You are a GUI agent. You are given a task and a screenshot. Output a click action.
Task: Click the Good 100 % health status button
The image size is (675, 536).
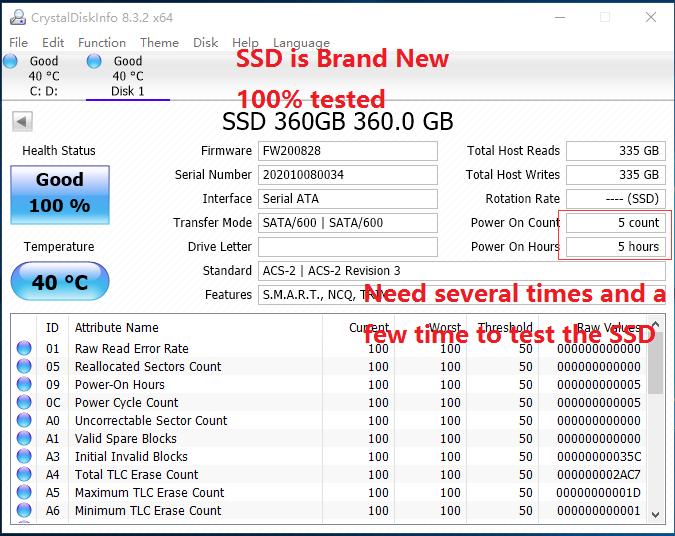(60, 195)
